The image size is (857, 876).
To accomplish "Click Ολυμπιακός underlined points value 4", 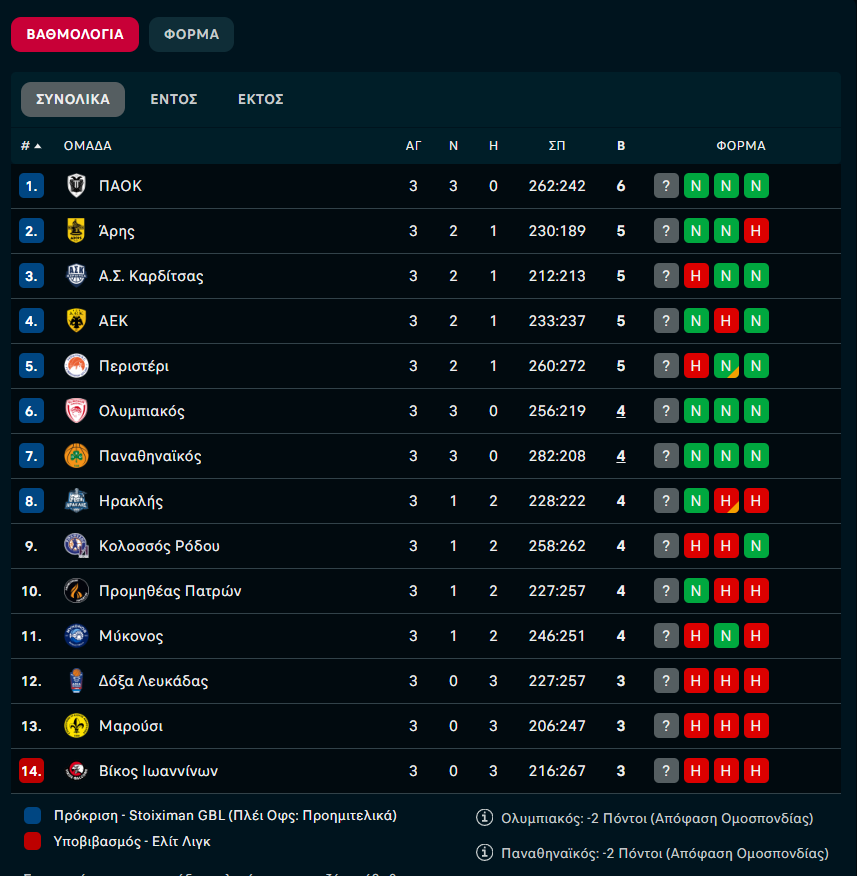I will tap(621, 411).
